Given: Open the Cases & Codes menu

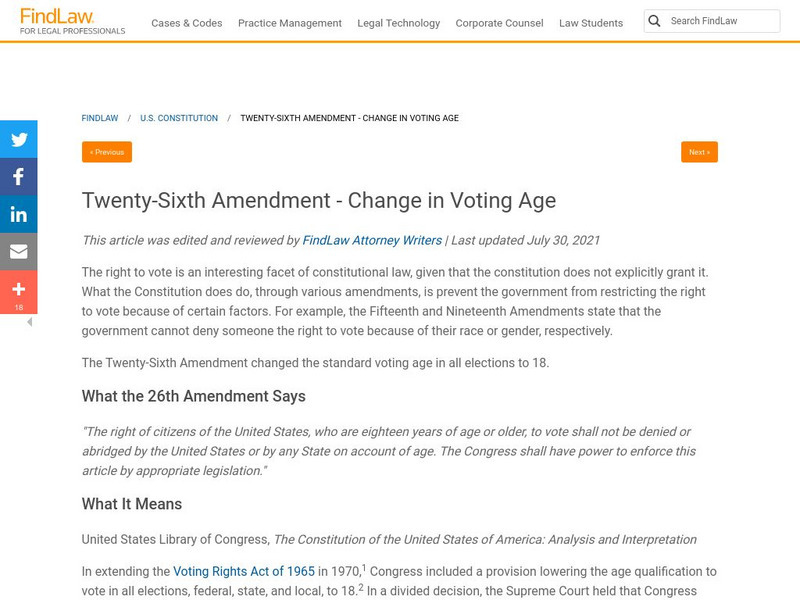Looking at the screenshot, I should click(x=187, y=23).
